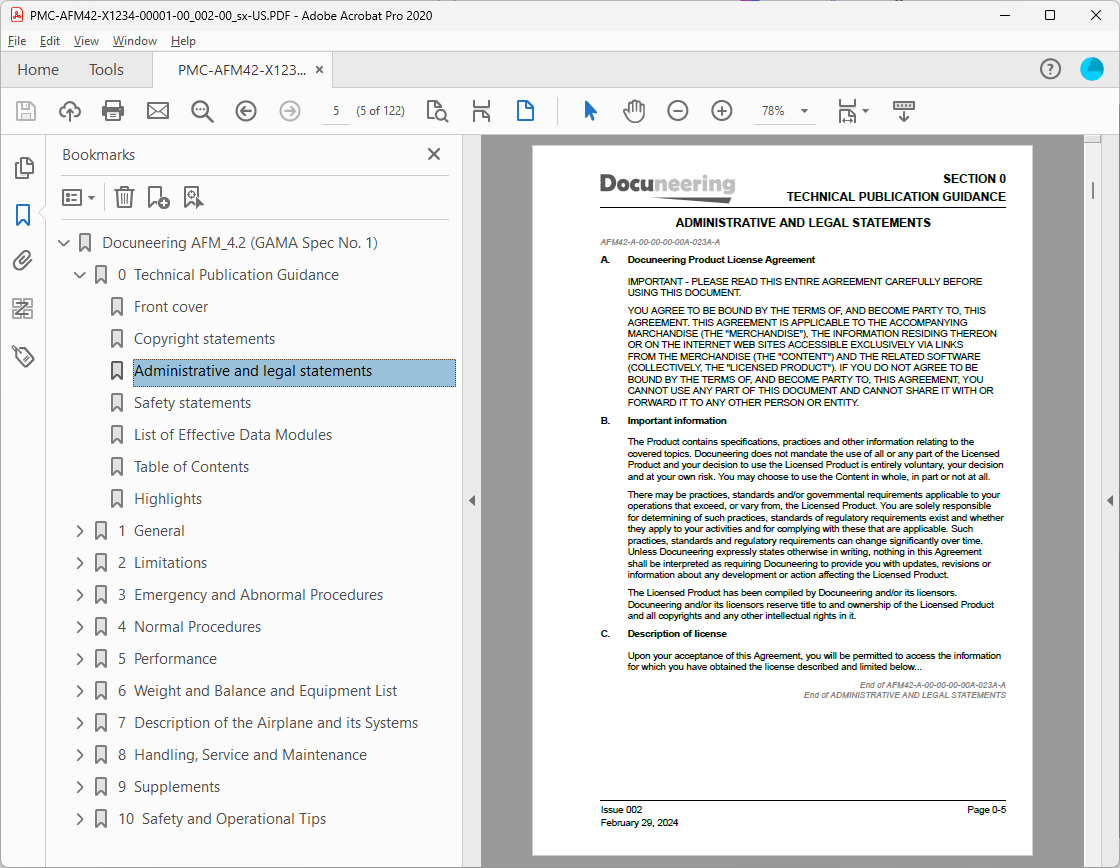Go to Copyright statements bookmark
Viewport: 1120px width, 868px height.
(204, 339)
